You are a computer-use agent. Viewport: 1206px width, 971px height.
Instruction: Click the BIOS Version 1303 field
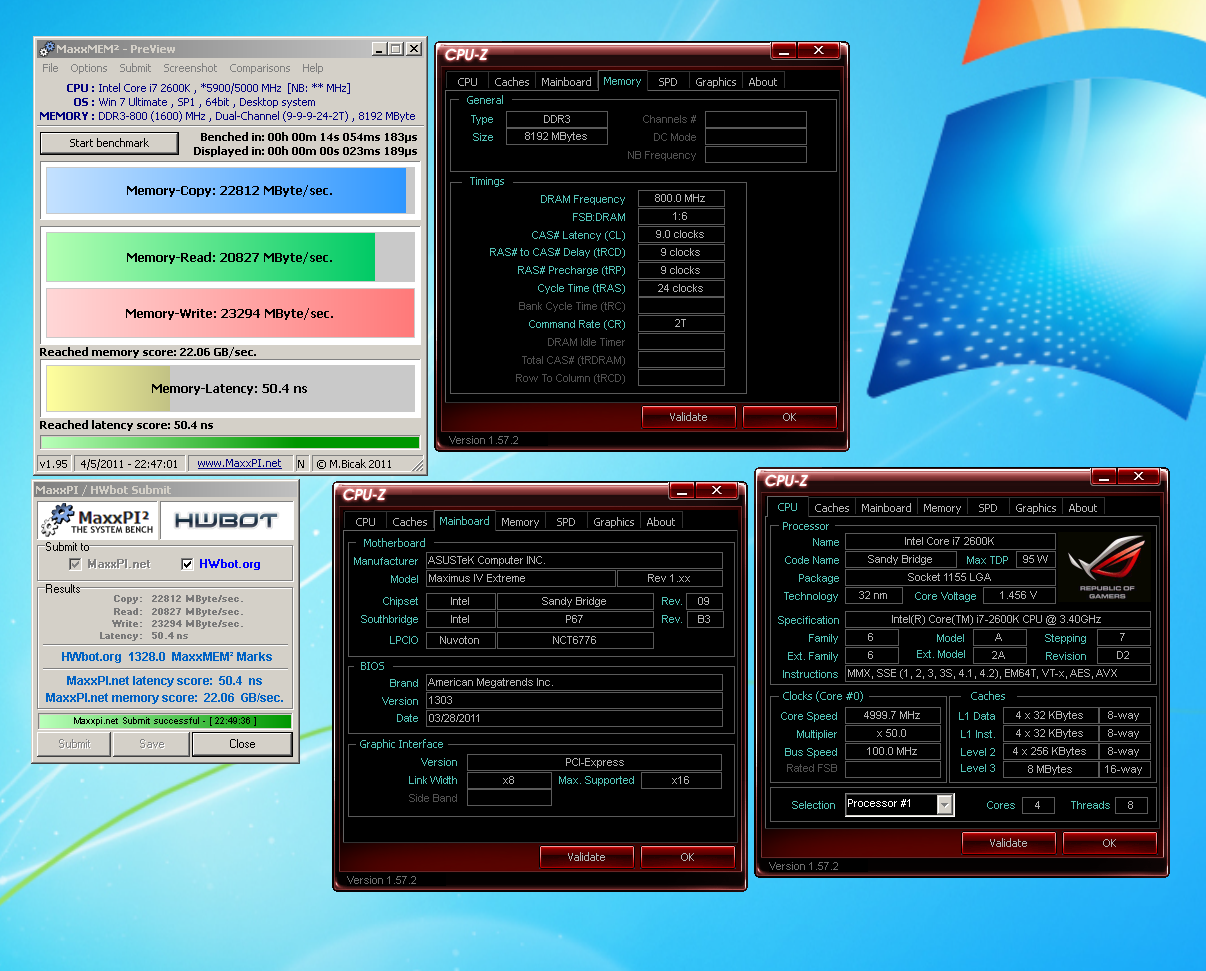tap(574, 700)
